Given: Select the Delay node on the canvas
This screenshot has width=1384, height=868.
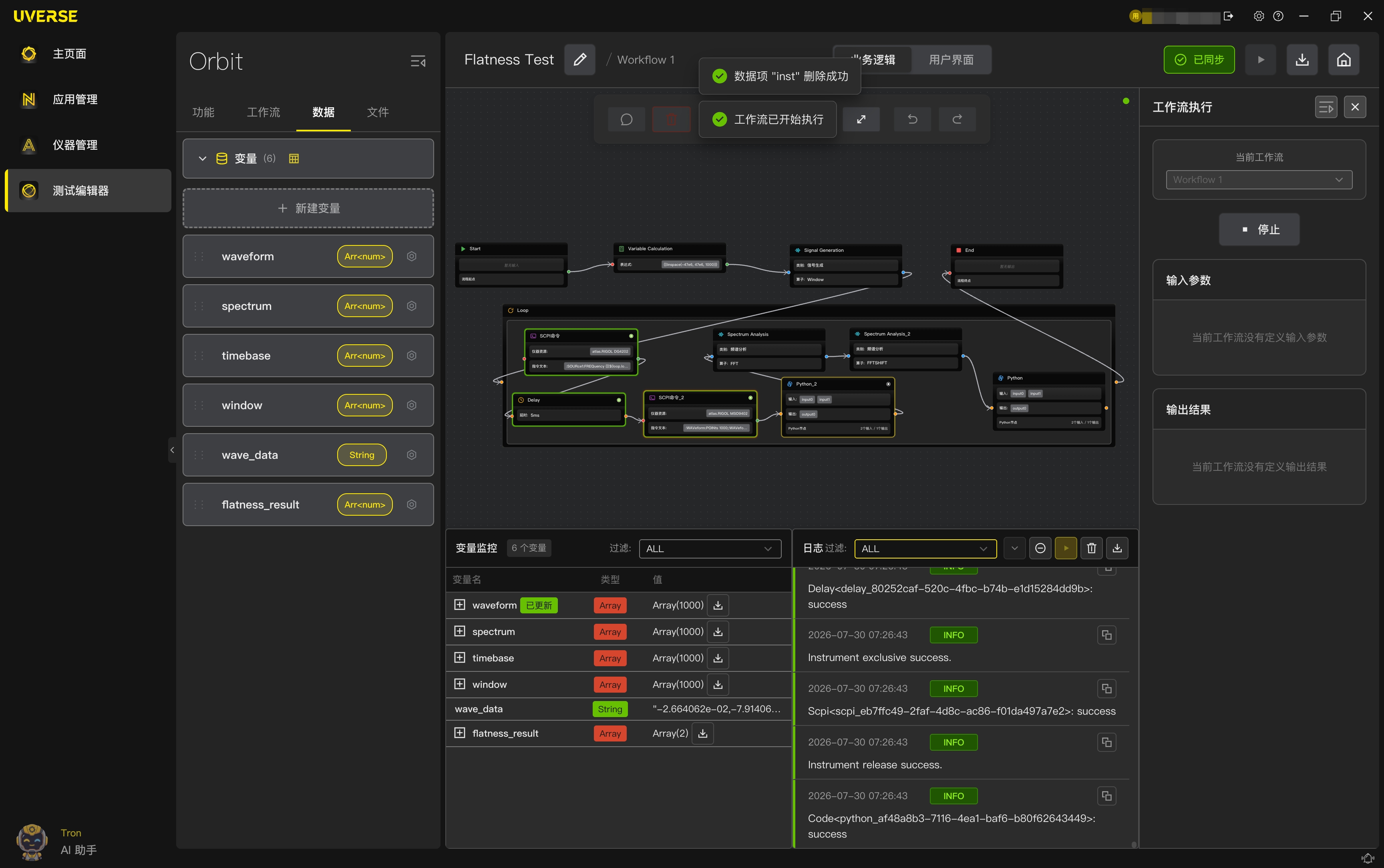Looking at the screenshot, I should tap(569, 409).
